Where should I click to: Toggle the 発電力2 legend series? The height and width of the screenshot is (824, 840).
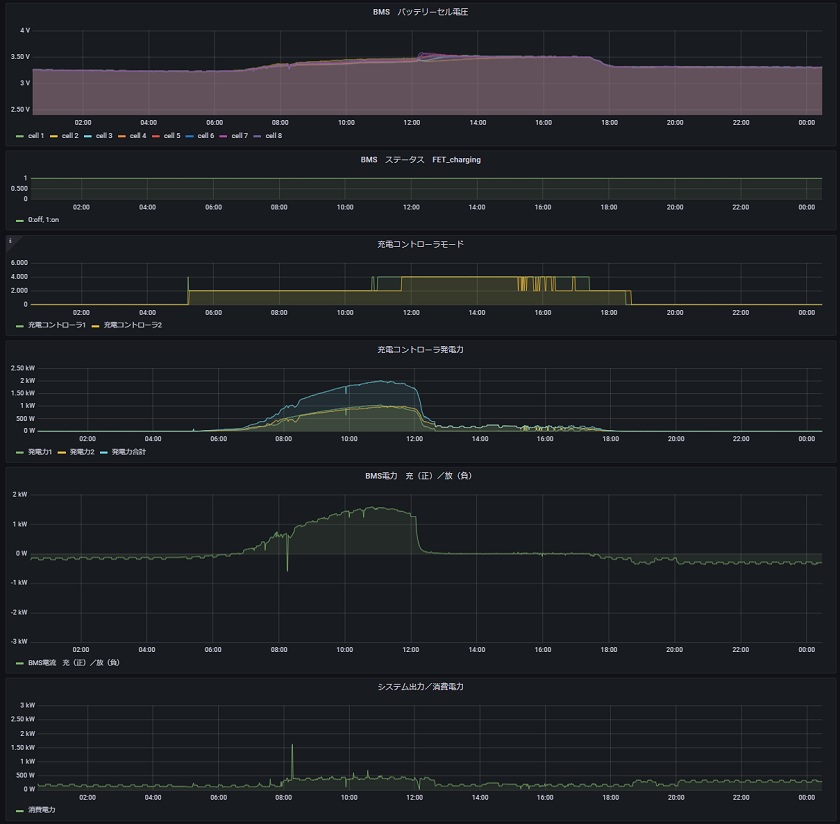click(x=82, y=452)
